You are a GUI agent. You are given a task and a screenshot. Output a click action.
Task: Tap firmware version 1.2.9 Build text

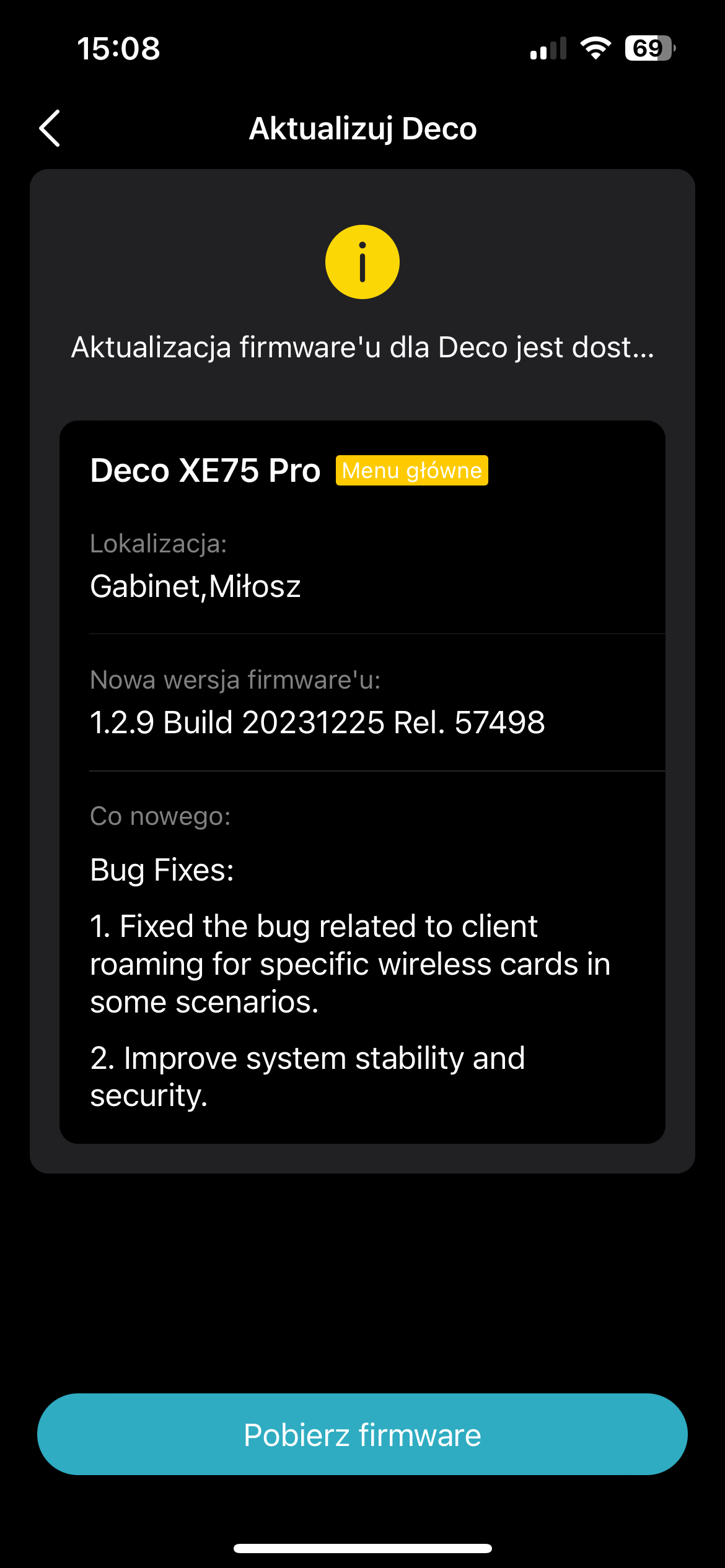click(317, 723)
